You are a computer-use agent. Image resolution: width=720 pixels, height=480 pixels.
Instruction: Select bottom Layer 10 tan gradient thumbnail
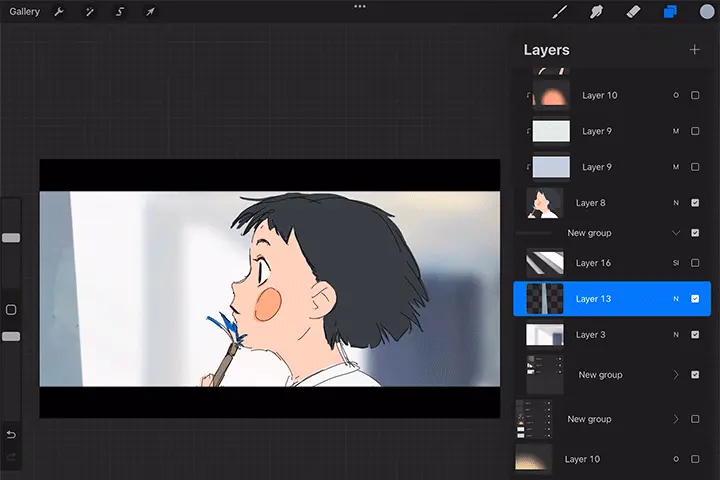point(534,457)
